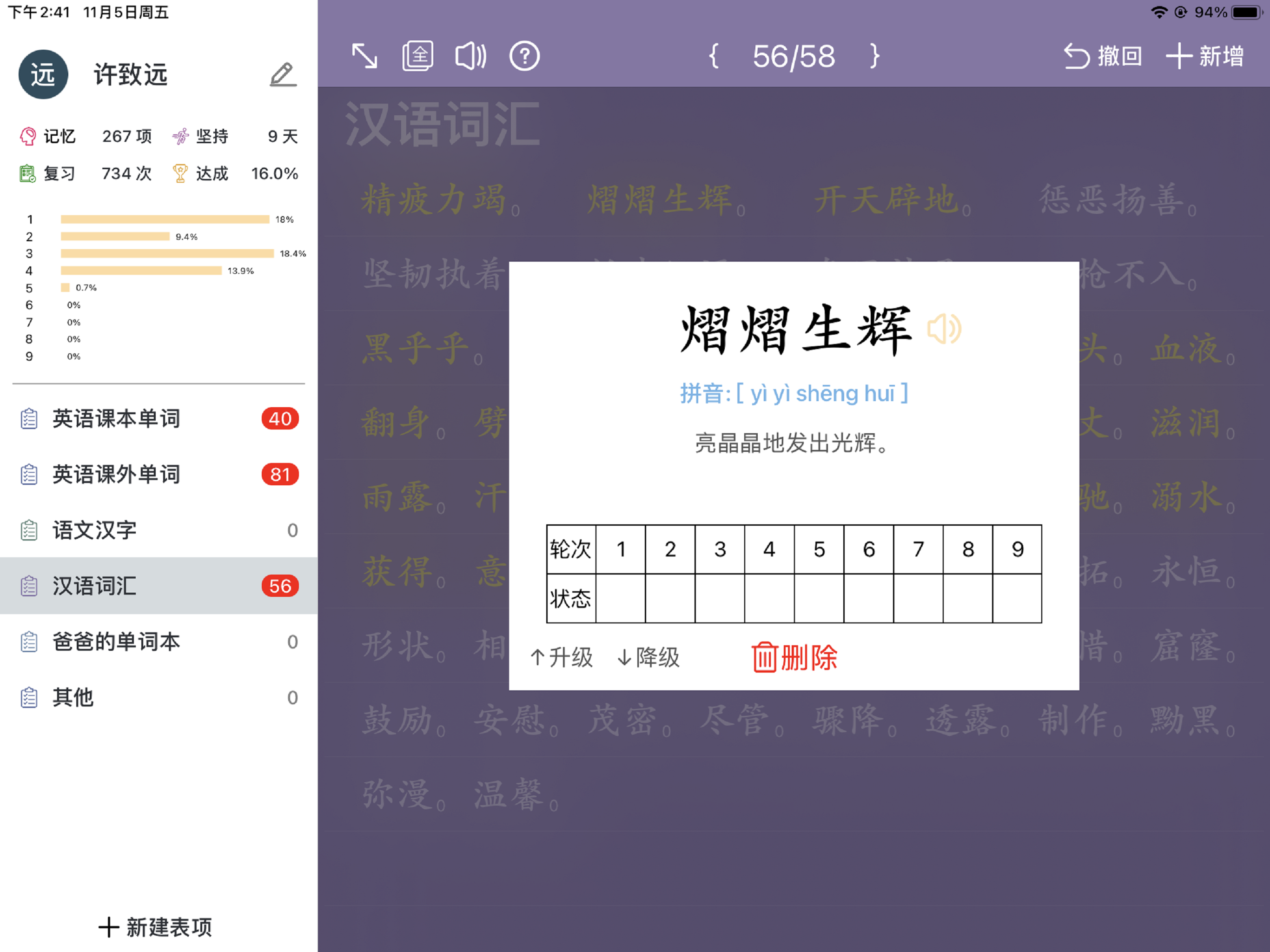Check the battery icon in status bar

(x=1246, y=12)
